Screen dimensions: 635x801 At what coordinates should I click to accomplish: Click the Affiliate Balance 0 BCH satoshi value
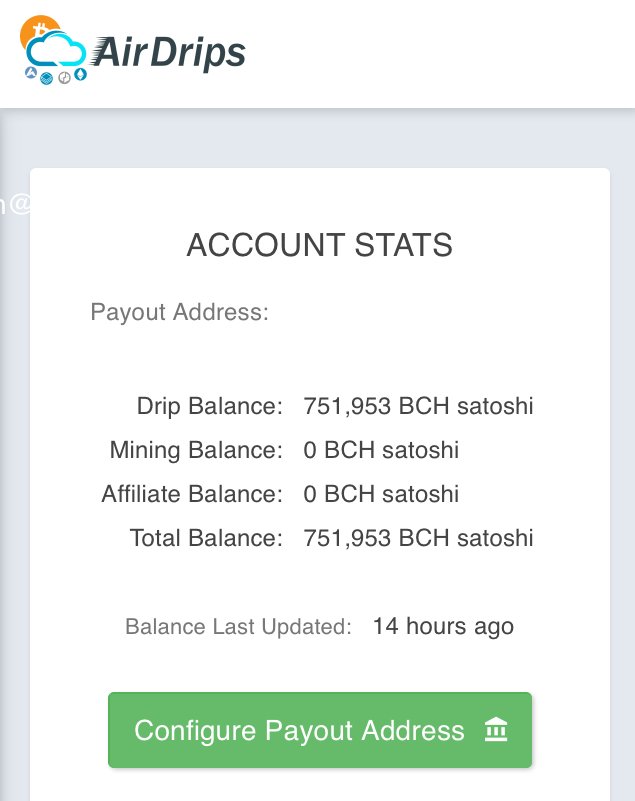381,494
